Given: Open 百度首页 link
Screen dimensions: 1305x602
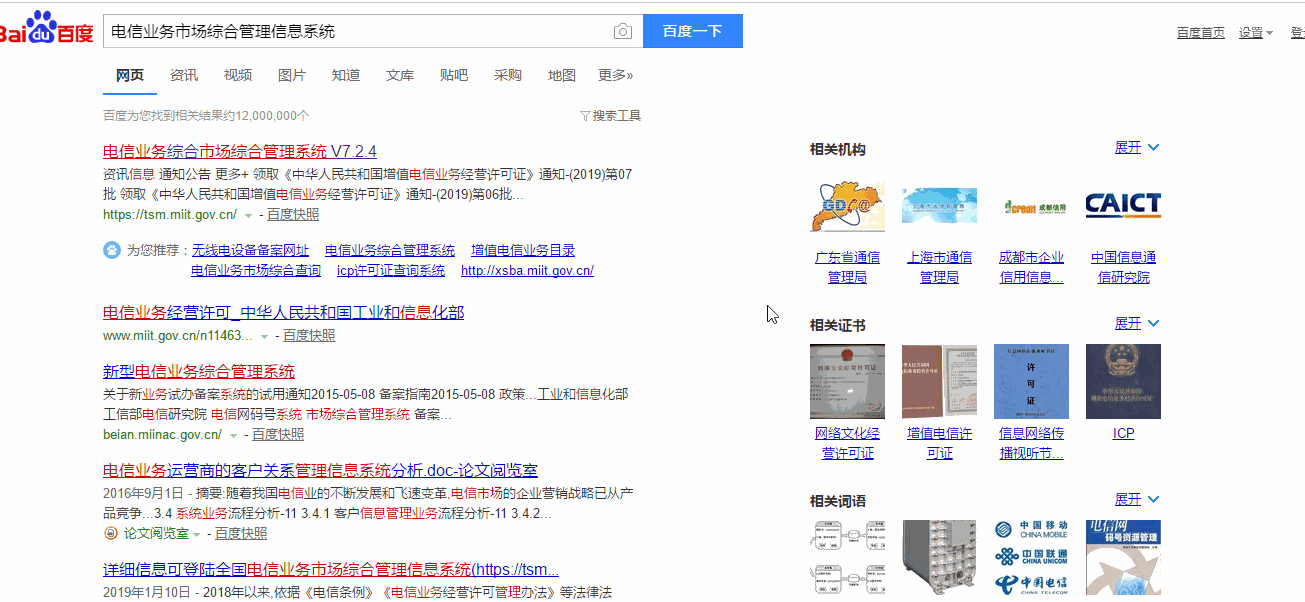Looking at the screenshot, I should pos(1200,32).
